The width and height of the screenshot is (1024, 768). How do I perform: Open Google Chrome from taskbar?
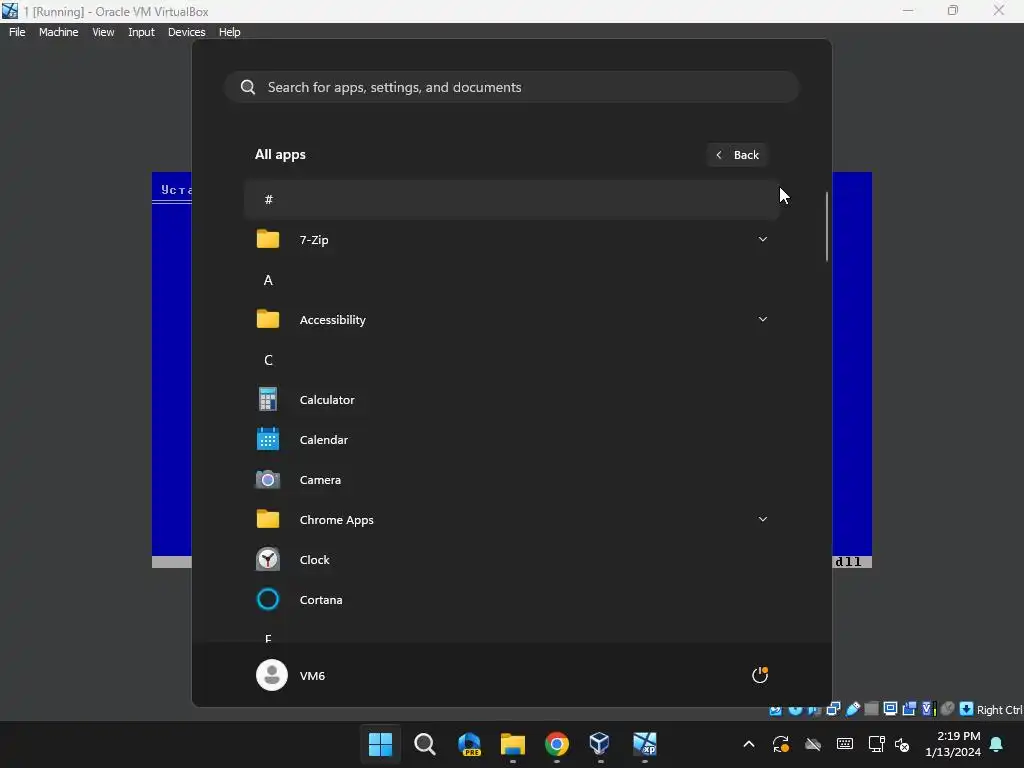pos(557,744)
